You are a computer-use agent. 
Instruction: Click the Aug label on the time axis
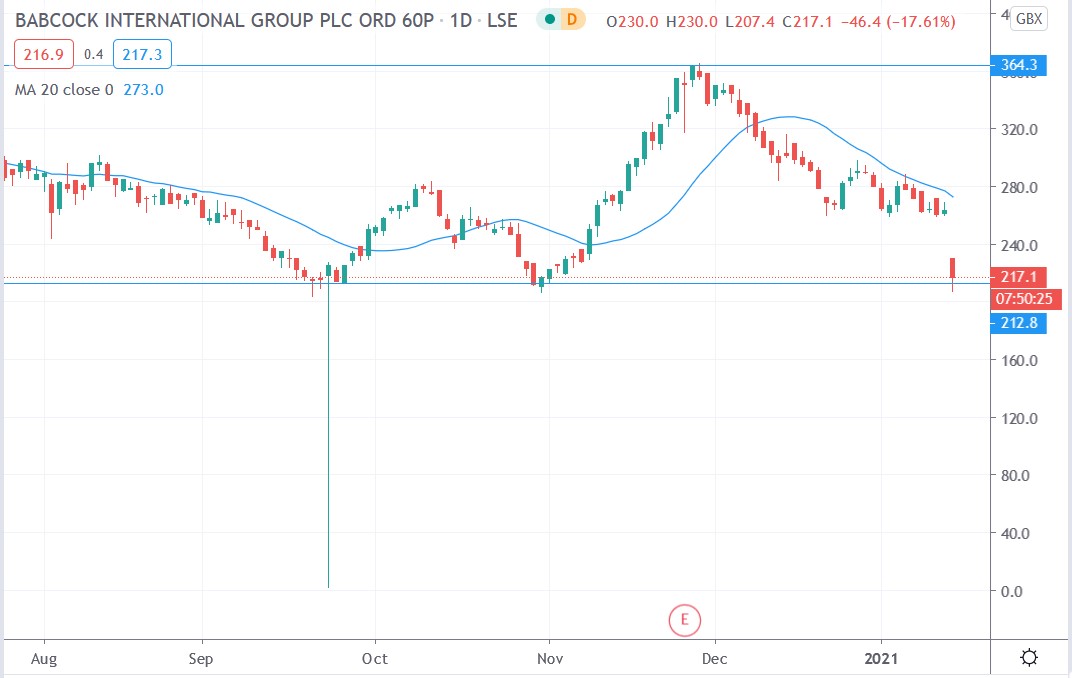44,659
